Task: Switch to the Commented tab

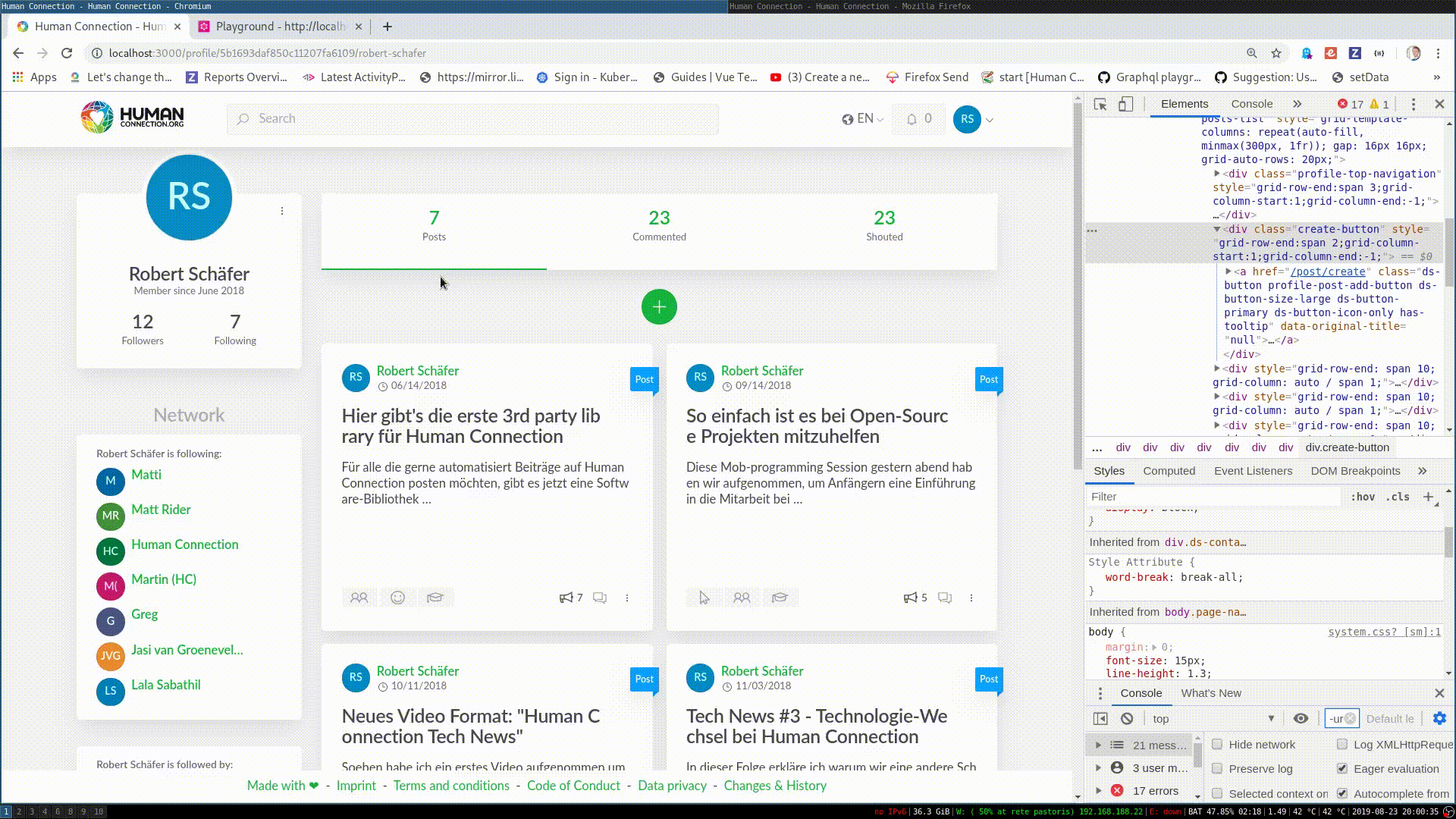Action: [659, 226]
